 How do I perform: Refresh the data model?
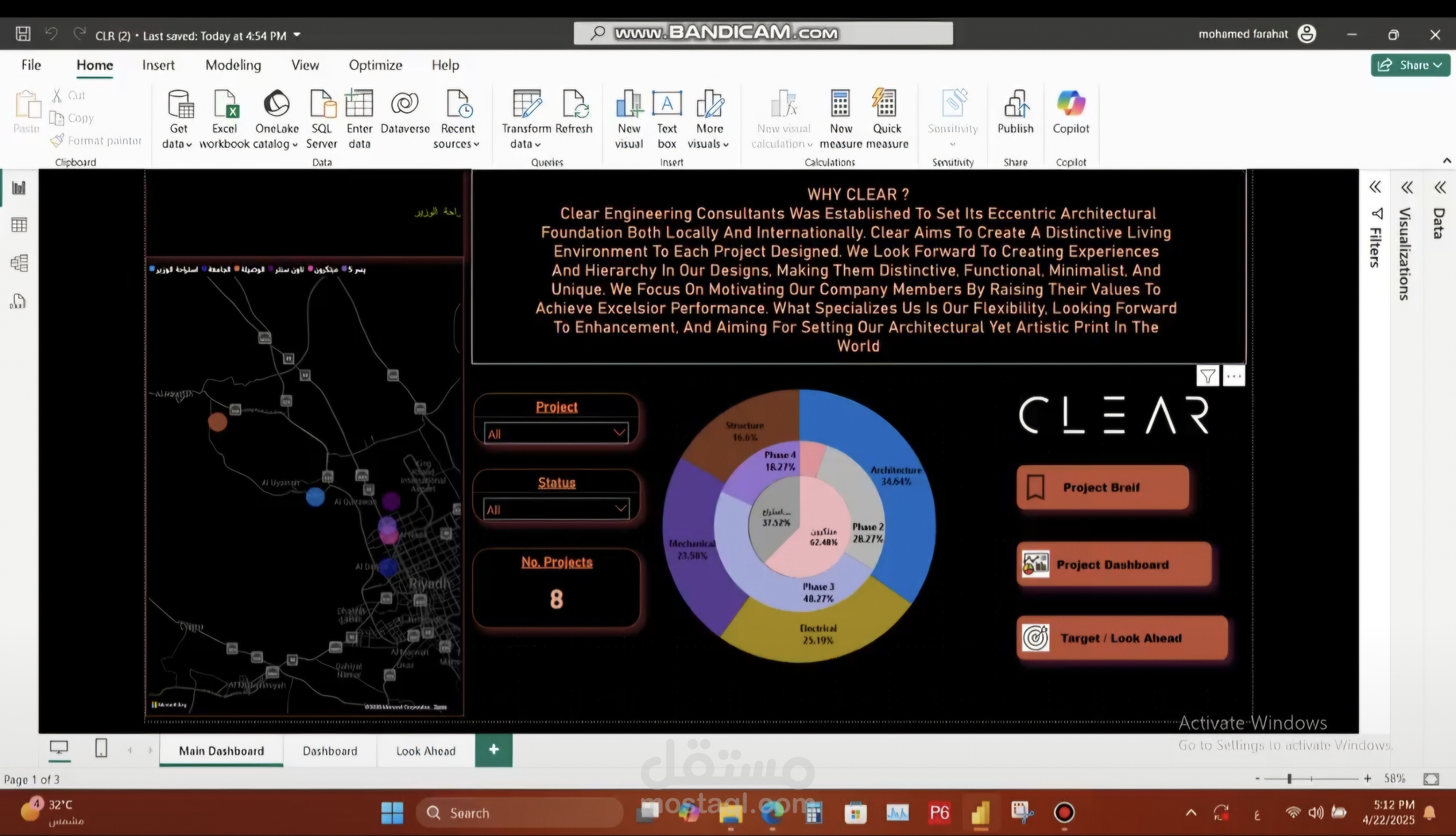(x=574, y=113)
